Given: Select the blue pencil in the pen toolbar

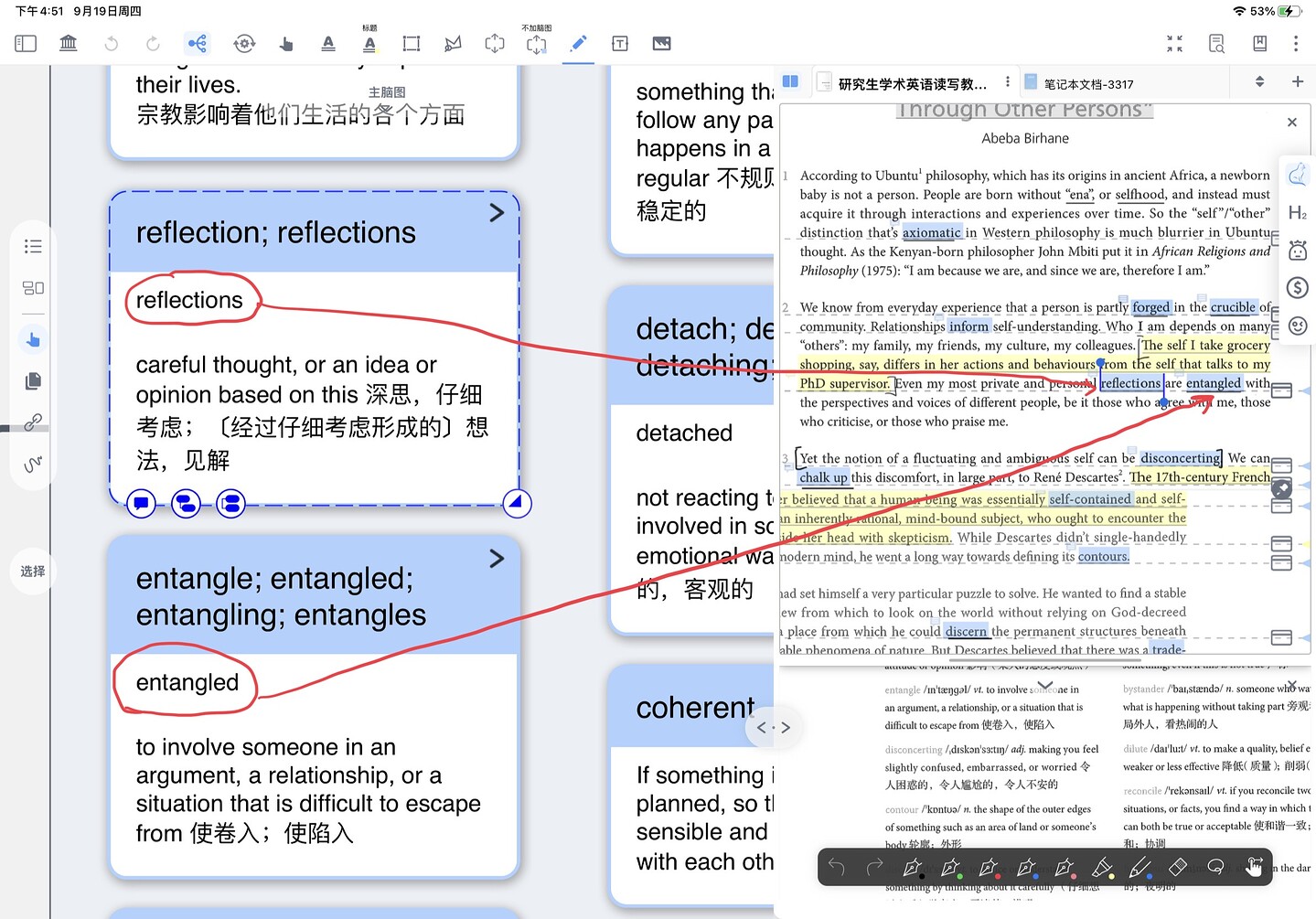Looking at the screenshot, I should click(1139, 867).
